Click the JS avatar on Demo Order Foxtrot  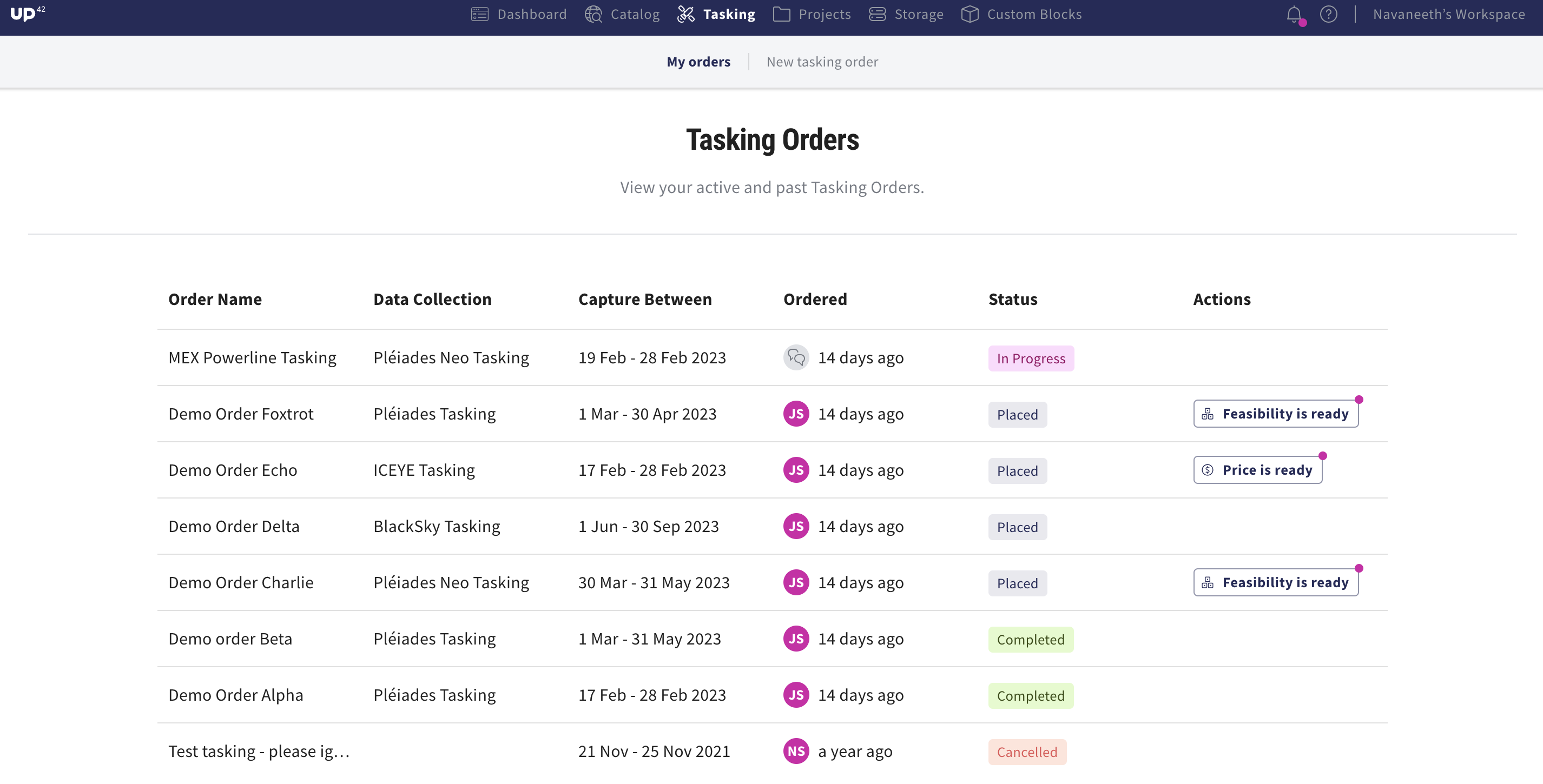pos(796,414)
